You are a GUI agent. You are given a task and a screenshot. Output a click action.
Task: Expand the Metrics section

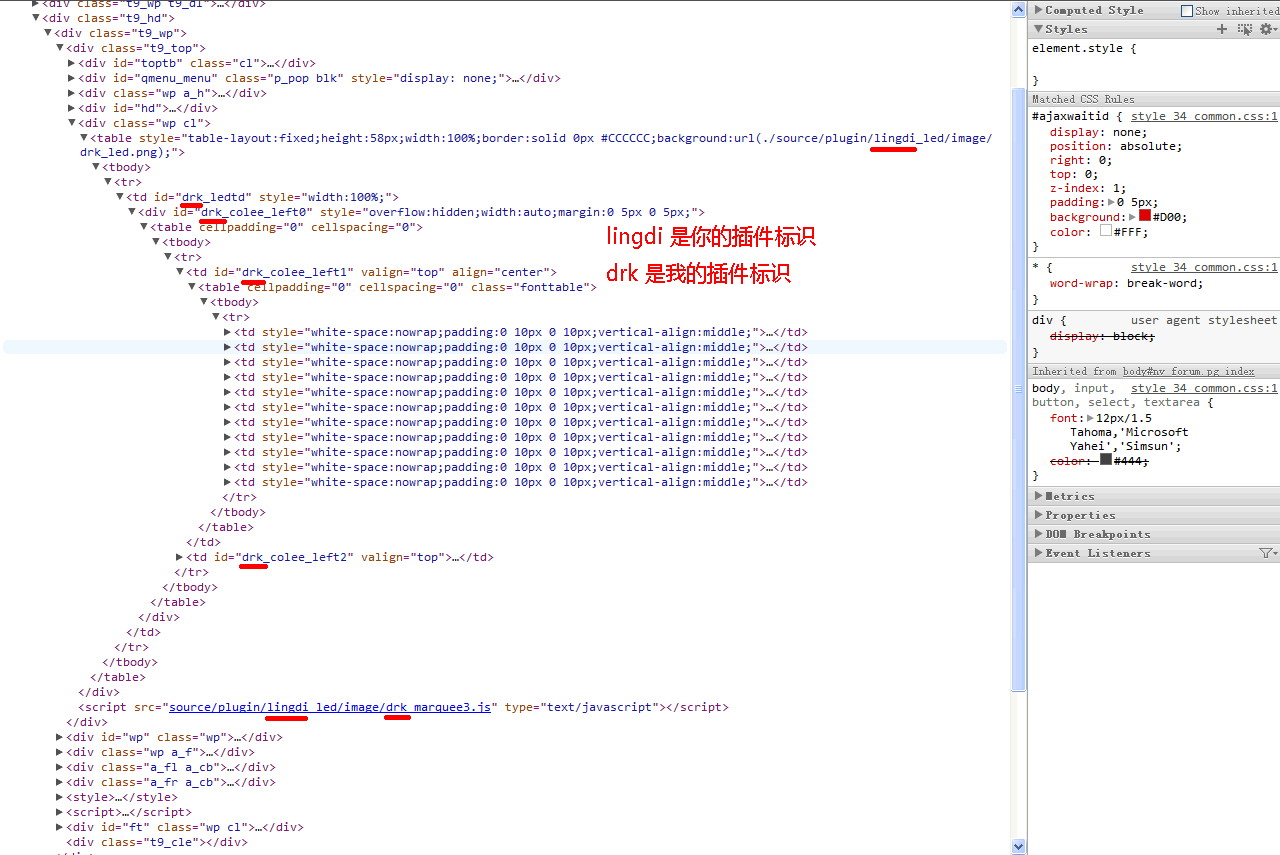click(x=1038, y=496)
